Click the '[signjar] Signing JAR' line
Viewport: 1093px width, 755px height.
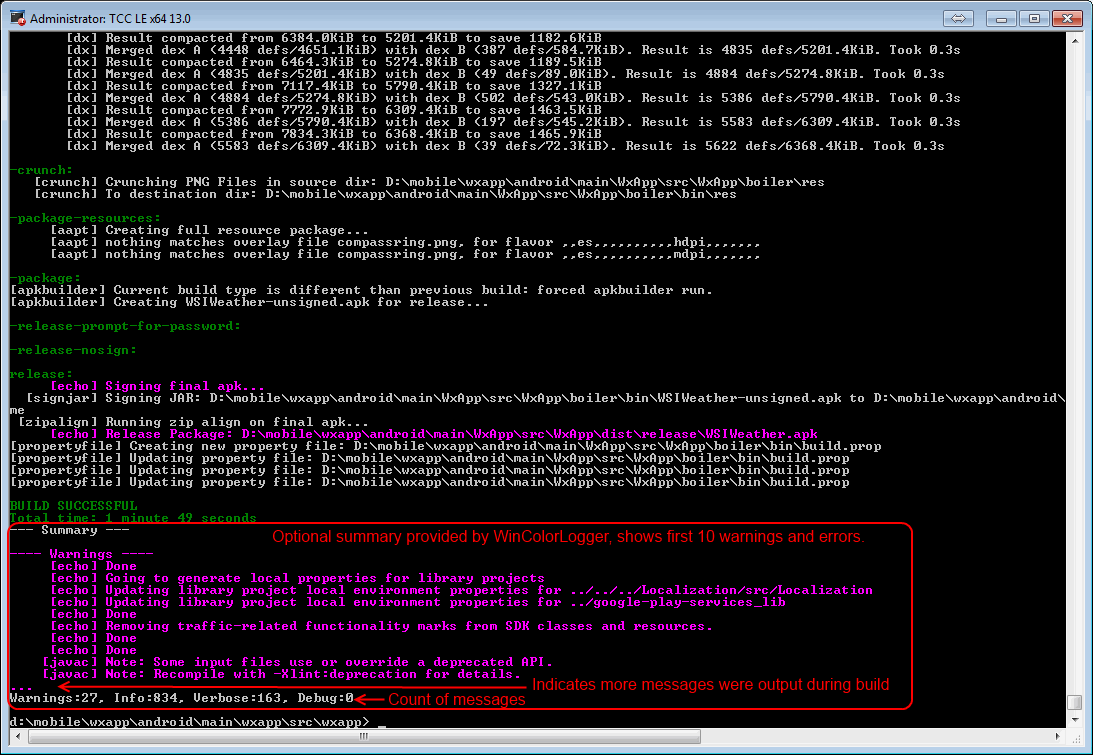pyautogui.click(x=546, y=398)
